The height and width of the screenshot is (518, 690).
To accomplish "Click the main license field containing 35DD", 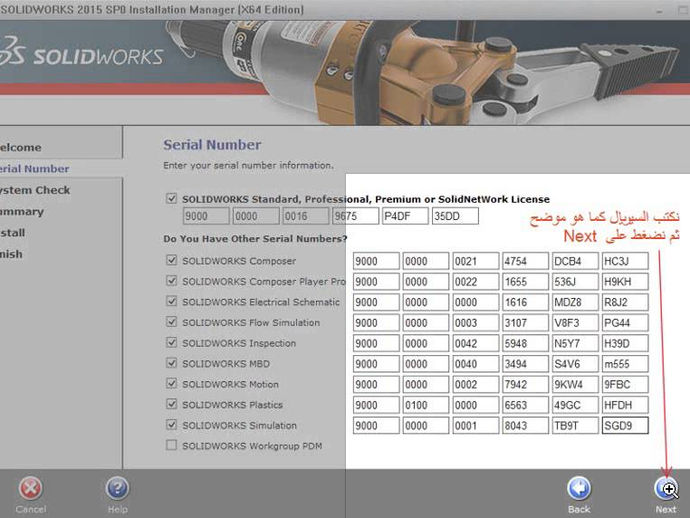I will tap(455, 216).
